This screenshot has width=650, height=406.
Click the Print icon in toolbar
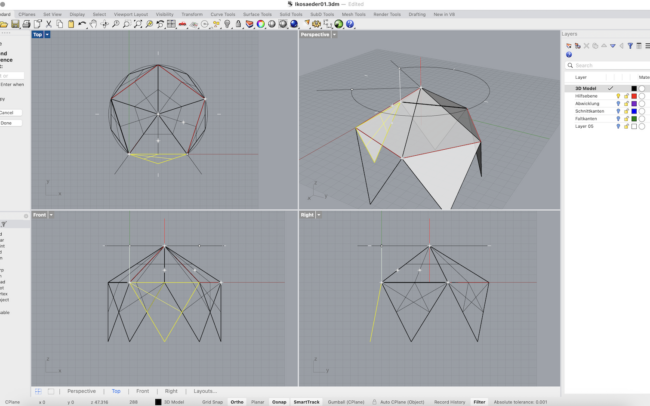tap(27, 24)
